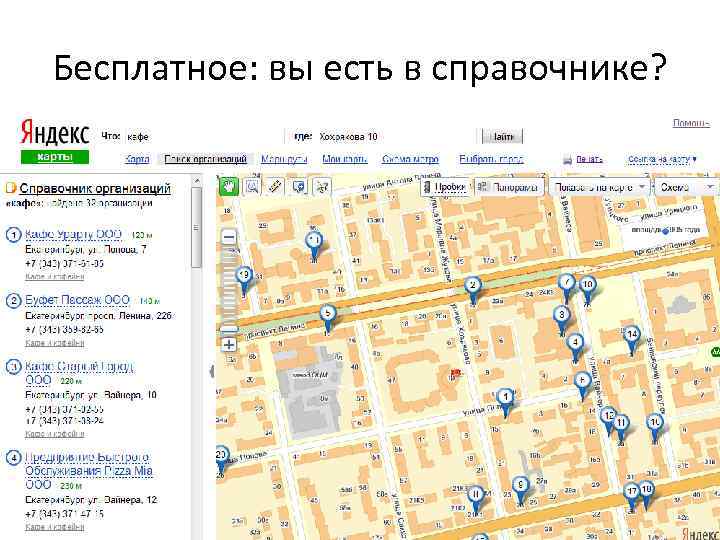
Task: Click numbered circle 4 in results list
Action: (13, 458)
